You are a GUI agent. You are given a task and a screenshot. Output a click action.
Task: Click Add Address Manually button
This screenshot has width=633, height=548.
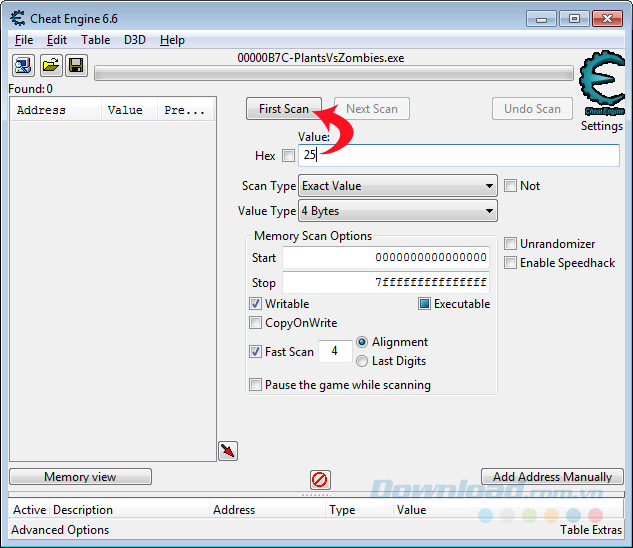click(x=552, y=477)
